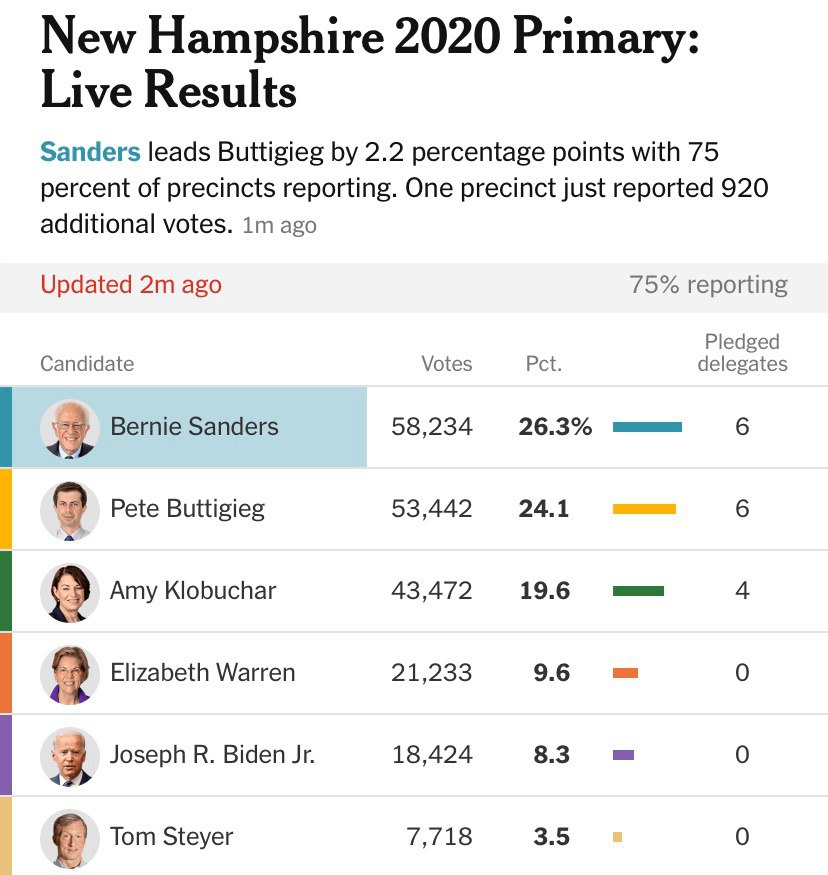Click Buttigieg's yellow percentage bar
Image resolution: width=828 pixels, height=875 pixels.
[x=644, y=509]
